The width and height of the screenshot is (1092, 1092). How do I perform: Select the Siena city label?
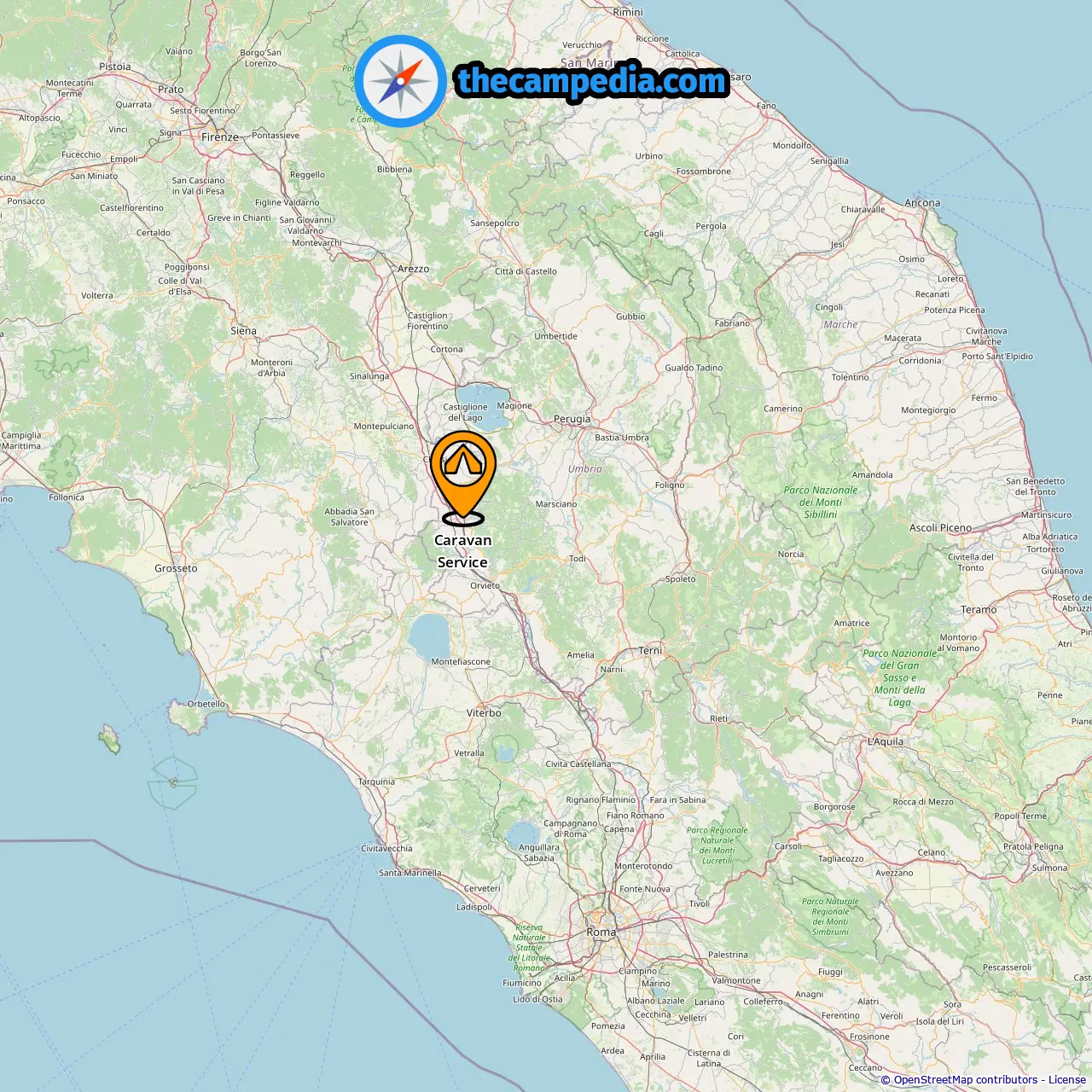tap(243, 331)
